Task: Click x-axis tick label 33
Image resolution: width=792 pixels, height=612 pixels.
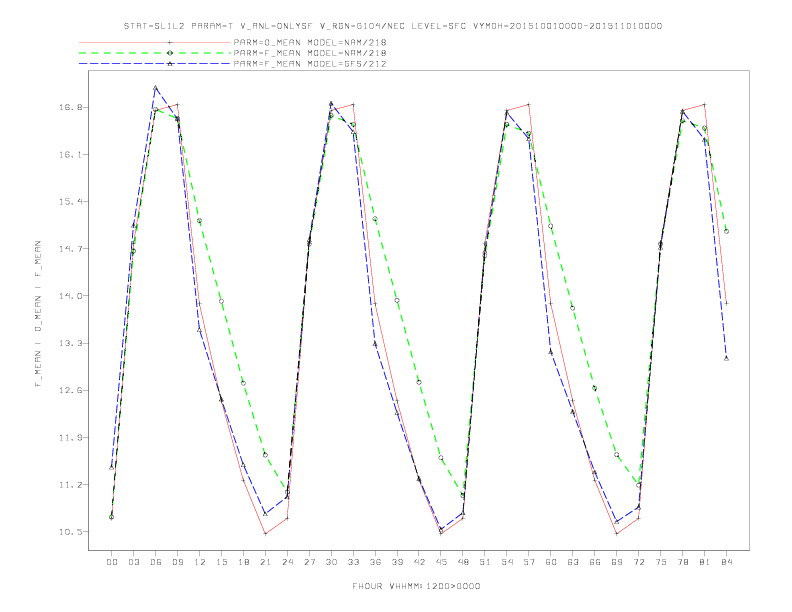Action: (354, 562)
